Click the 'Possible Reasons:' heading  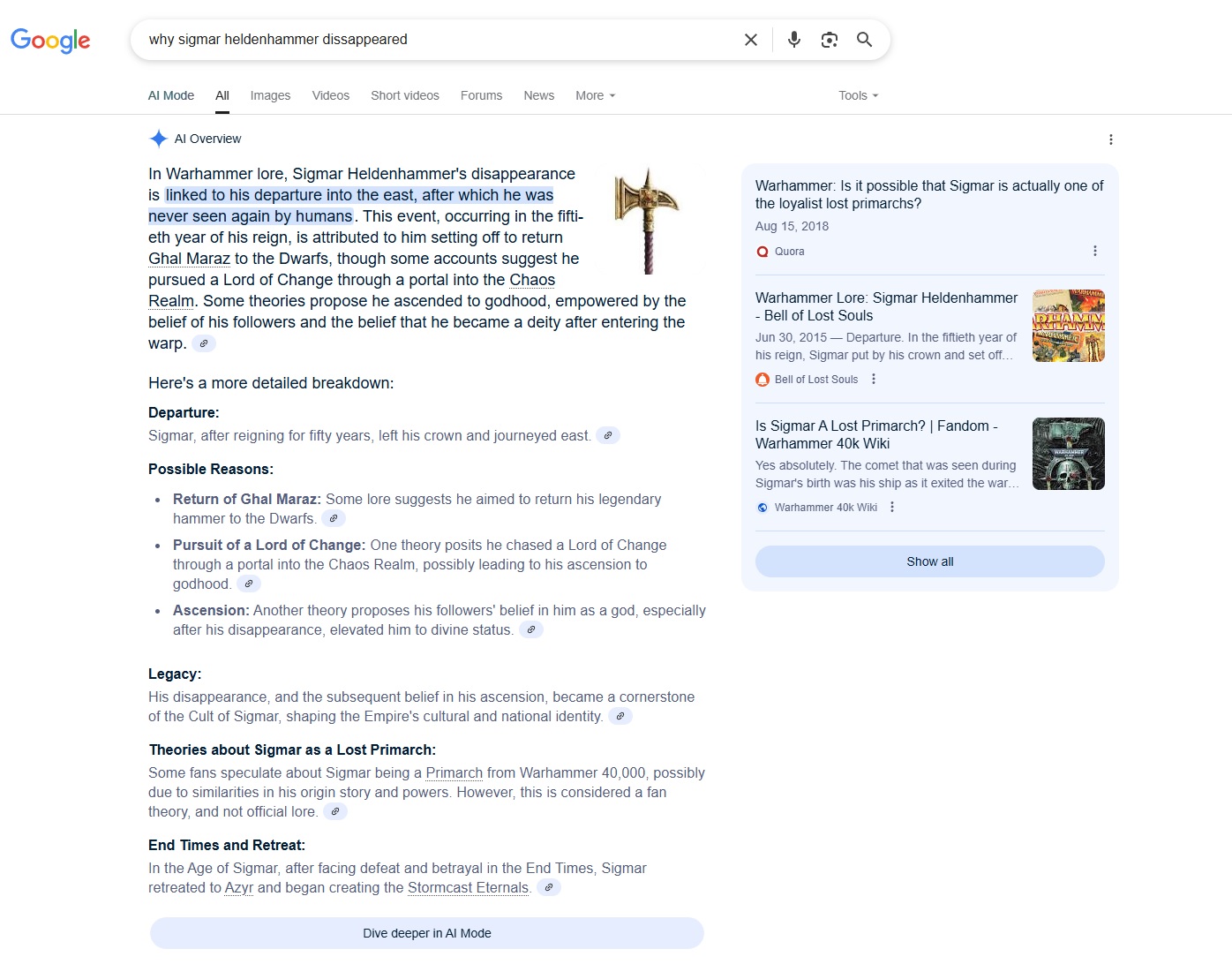(211, 469)
